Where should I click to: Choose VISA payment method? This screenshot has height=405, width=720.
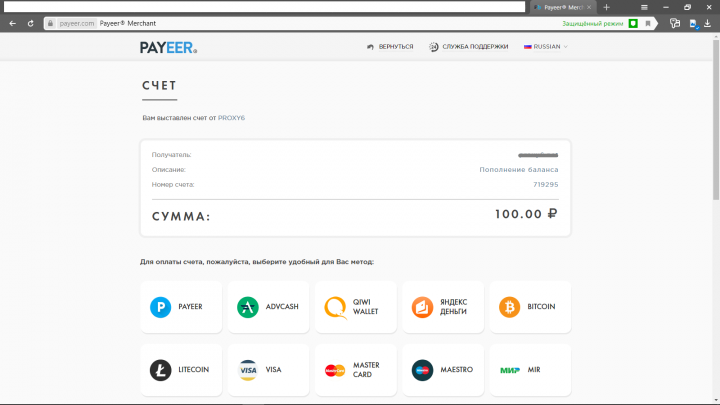tap(269, 370)
